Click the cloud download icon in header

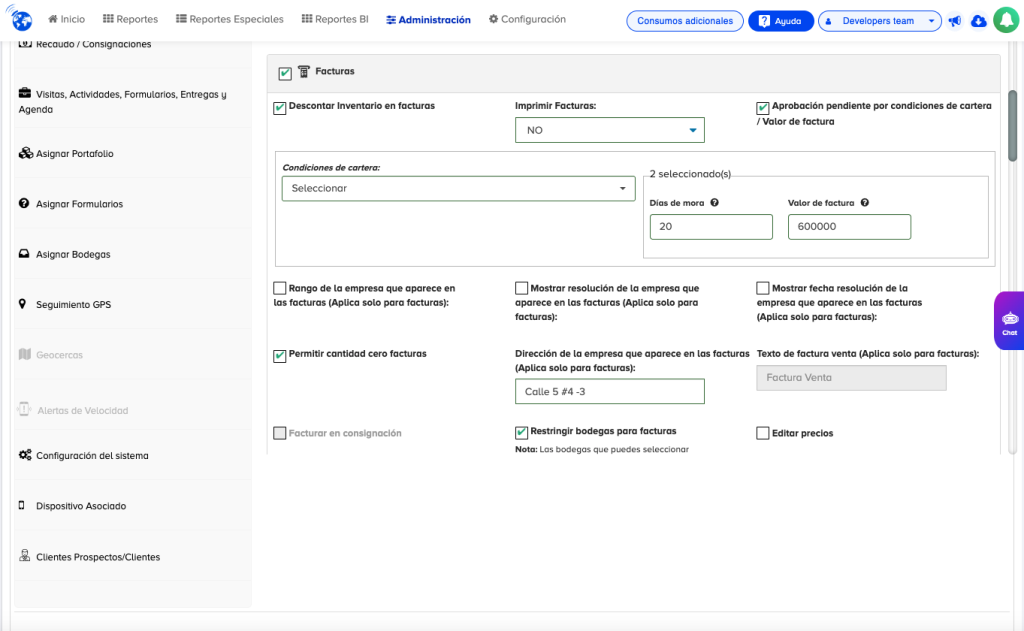(978, 21)
